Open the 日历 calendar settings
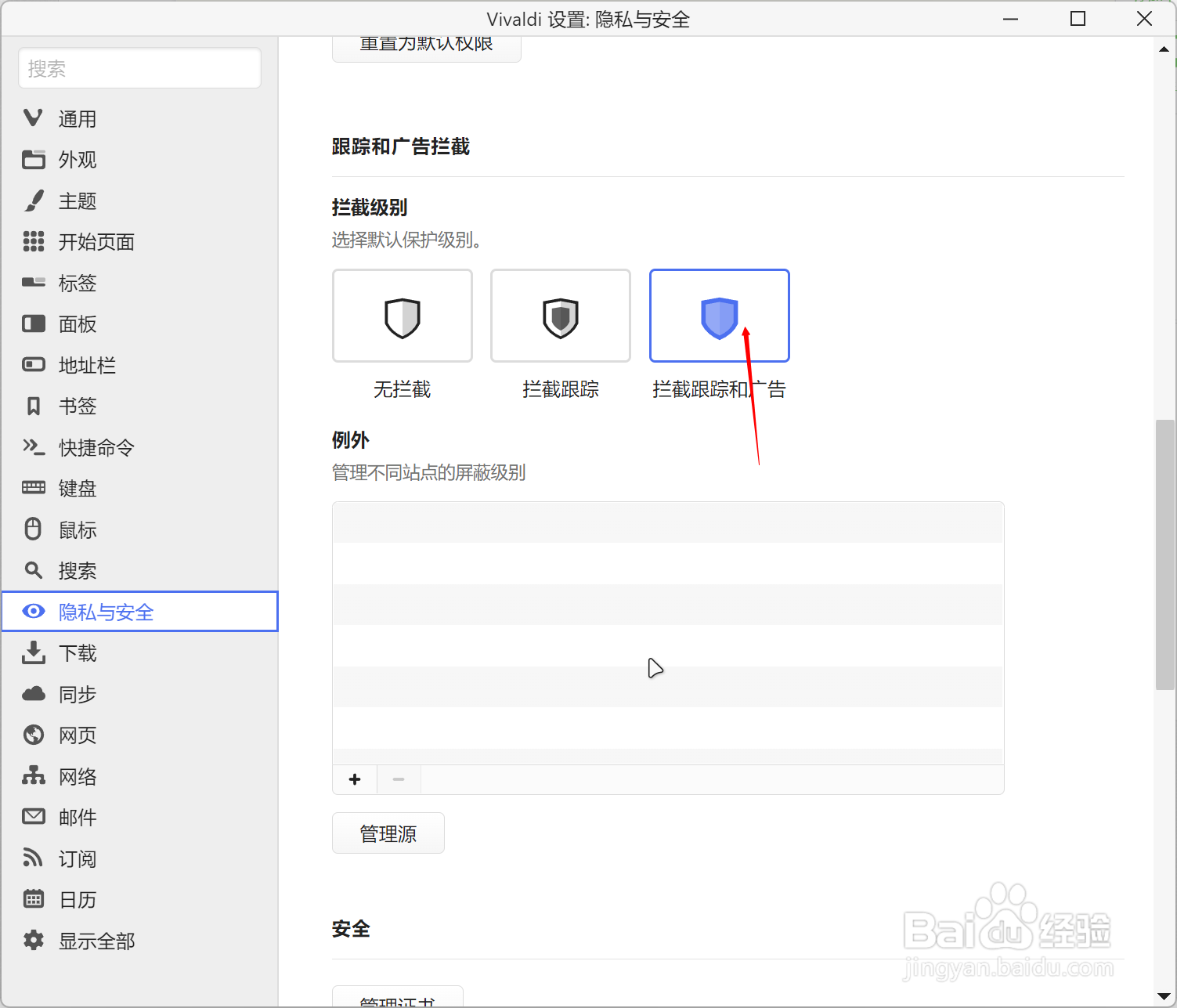 [x=77, y=899]
